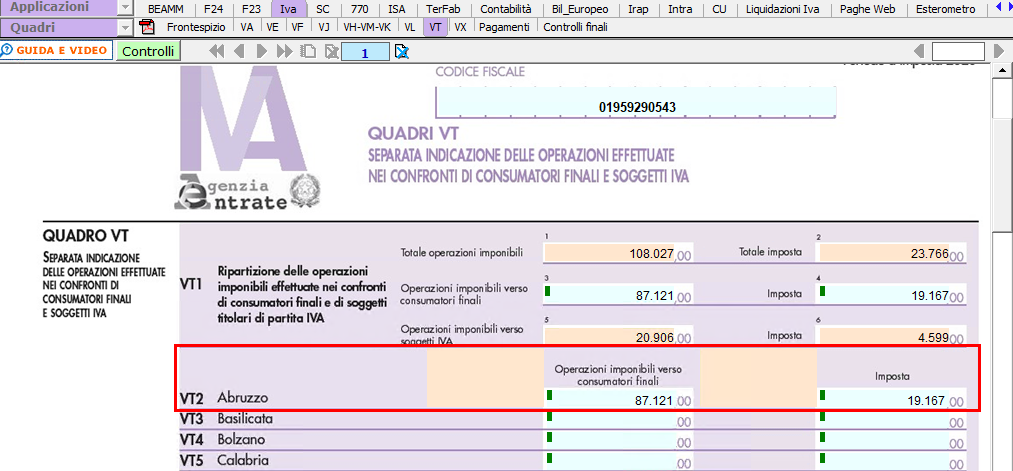The image size is (1013, 471).
Task: Open the Quadri dropdown arrow
Action: (126, 28)
